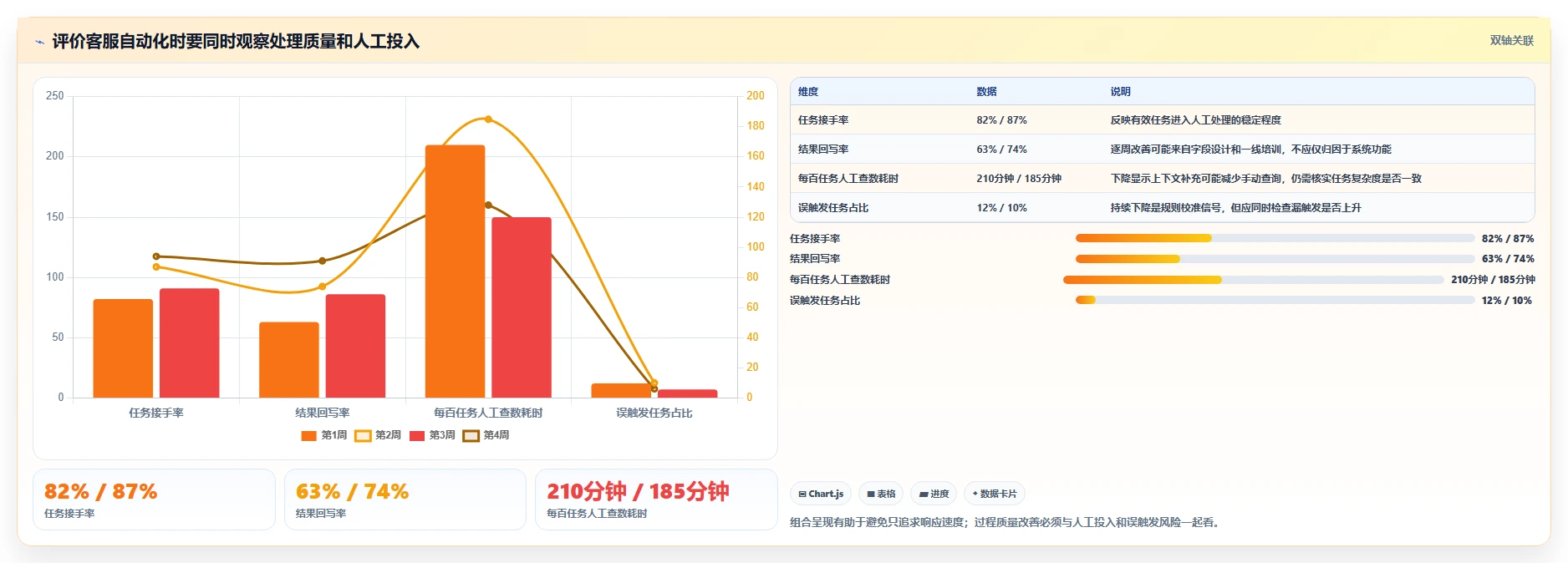Screen dimensions: 1568x563
Task: Click the 任务接手率 progress bar
Action: coord(1275,238)
